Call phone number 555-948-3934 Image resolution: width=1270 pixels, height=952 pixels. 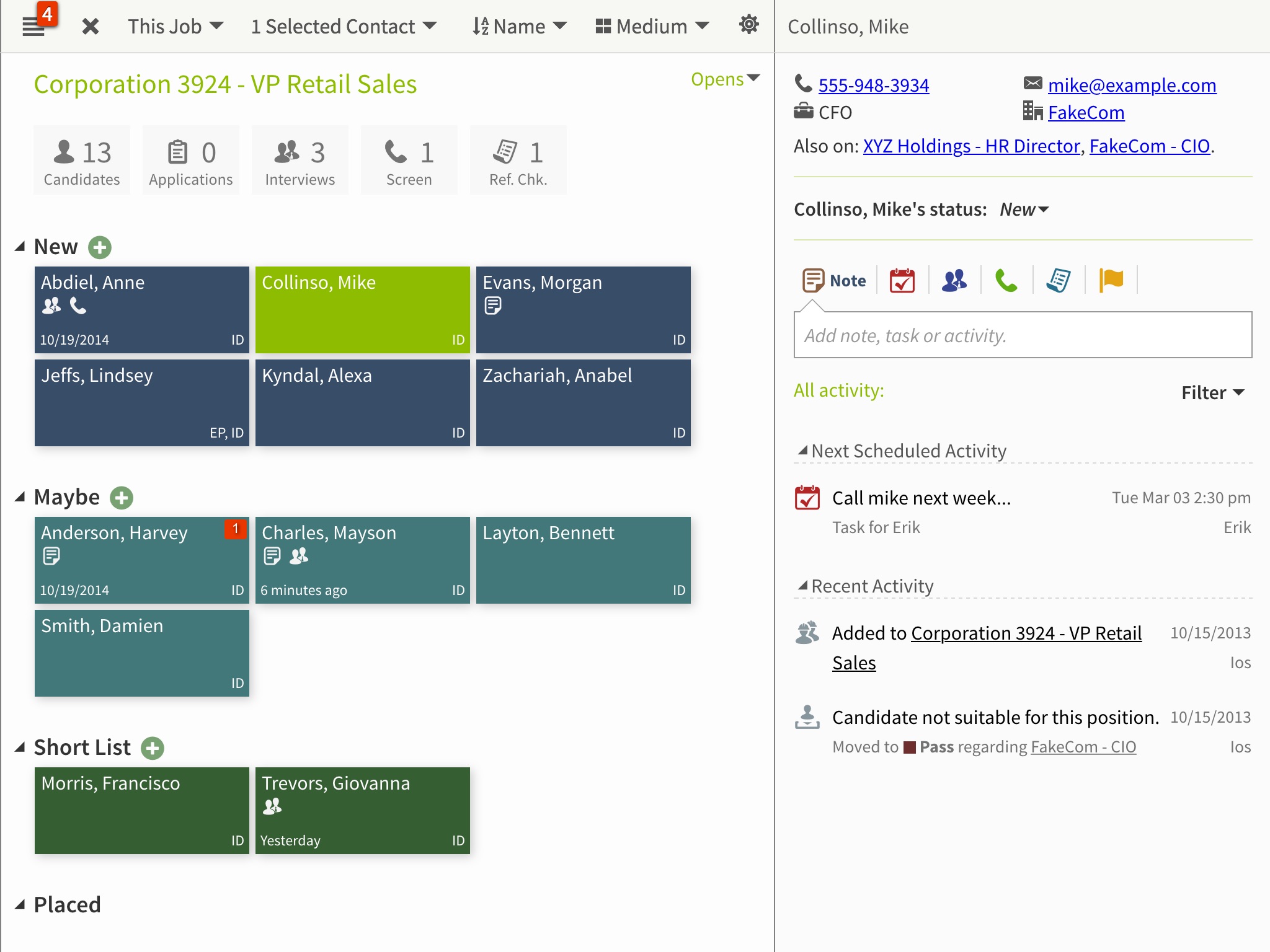point(874,85)
